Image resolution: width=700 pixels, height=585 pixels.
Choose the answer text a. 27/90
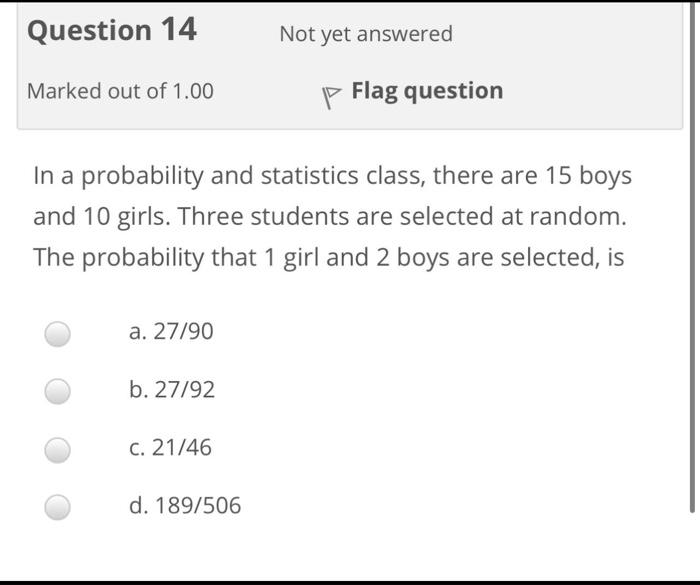(x=171, y=331)
